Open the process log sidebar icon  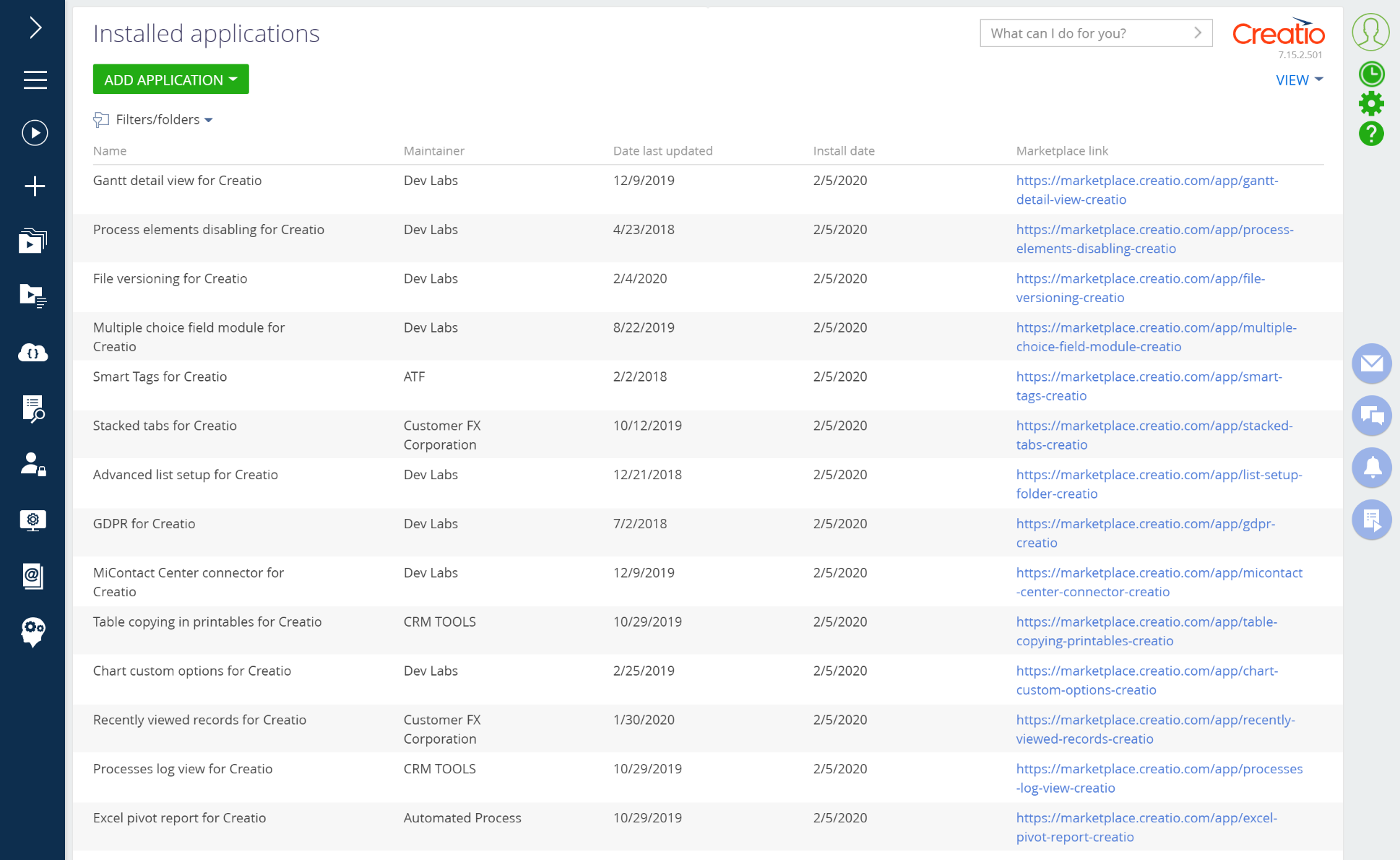(33, 296)
